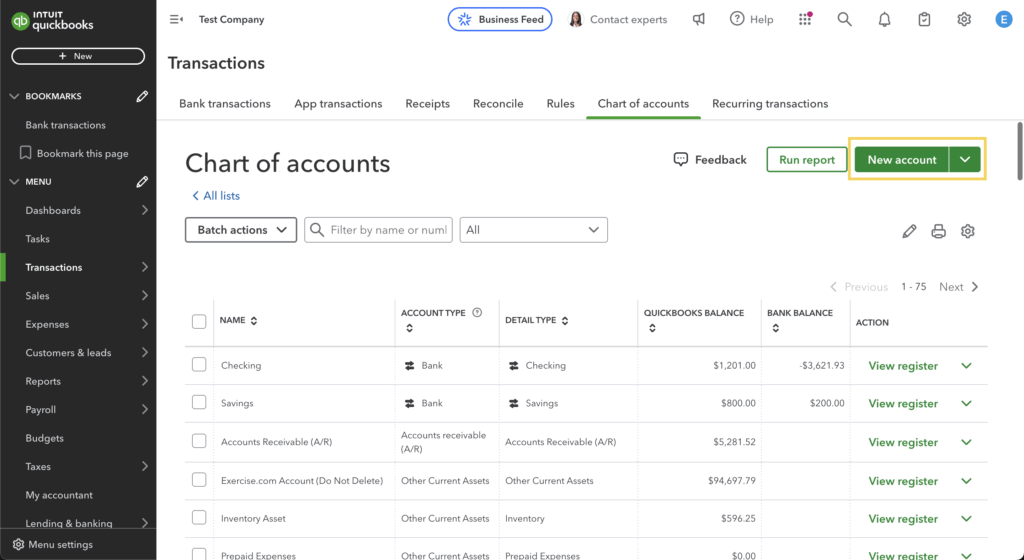
Task: Open the notifications bell
Action: 885,19
